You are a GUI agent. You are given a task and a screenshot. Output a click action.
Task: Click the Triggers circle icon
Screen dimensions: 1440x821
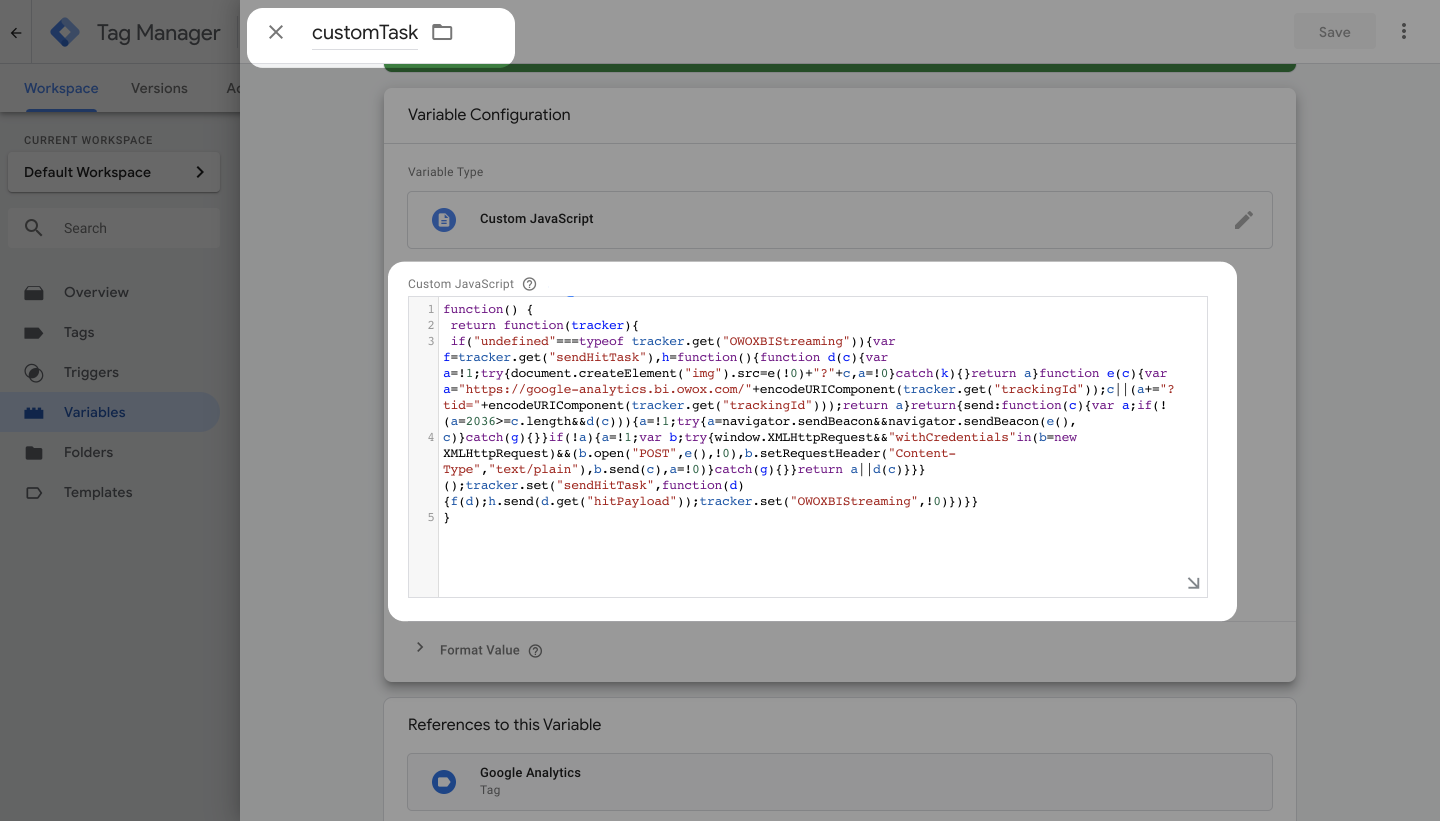[34, 372]
